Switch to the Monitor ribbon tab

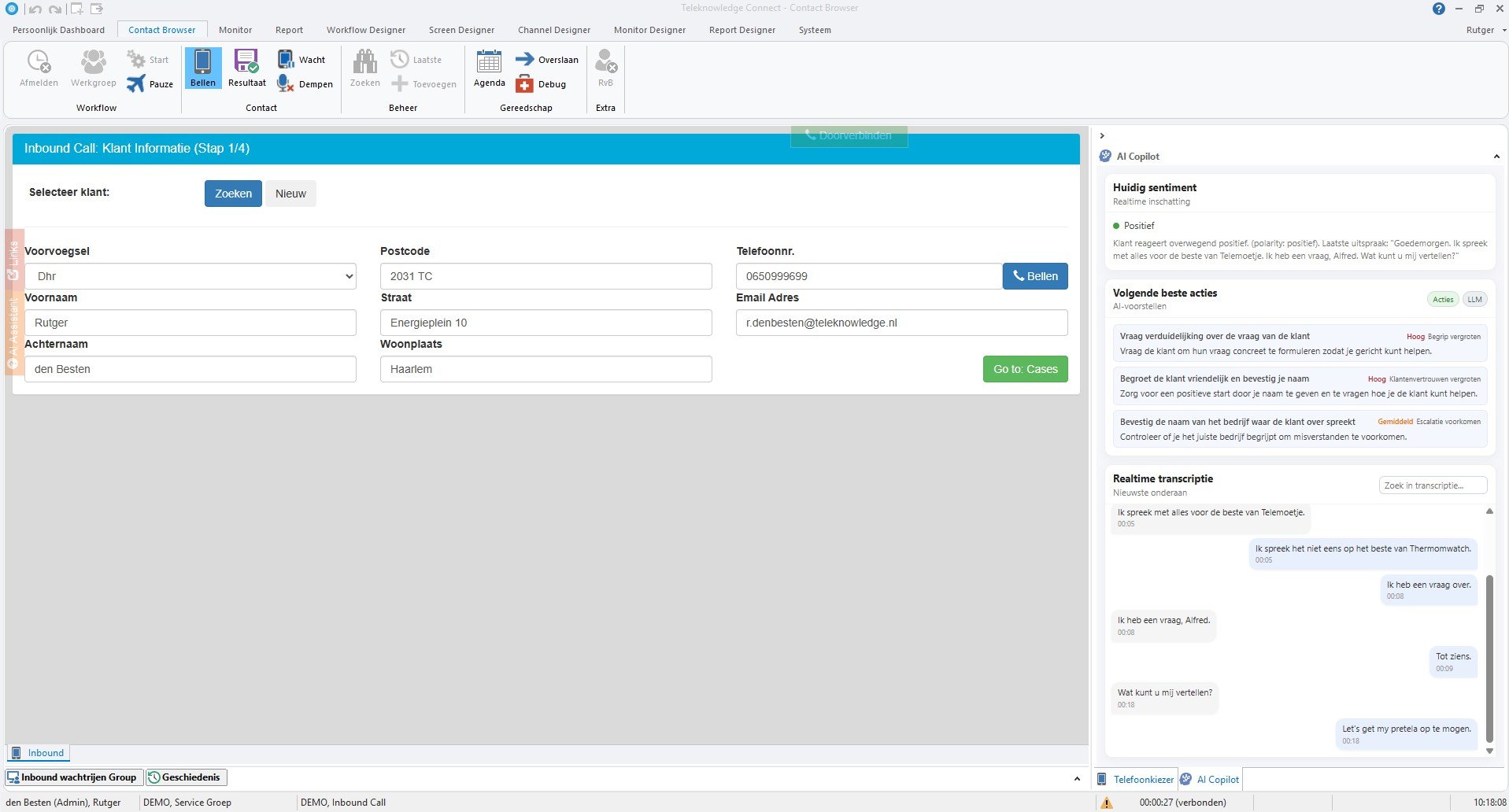pyautogui.click(x=235, y=30)
